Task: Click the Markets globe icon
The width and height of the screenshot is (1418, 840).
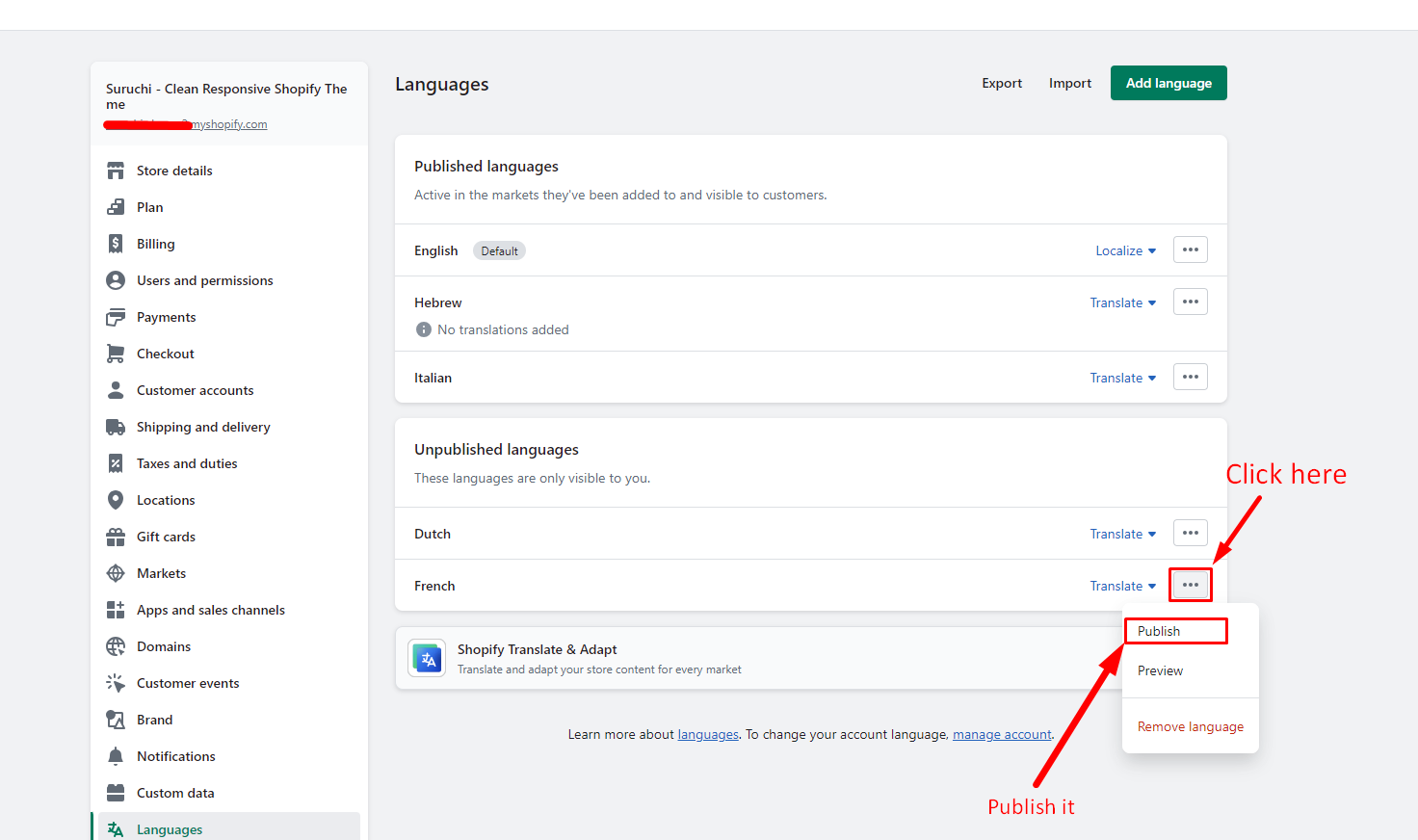Action: pos(116,573)
